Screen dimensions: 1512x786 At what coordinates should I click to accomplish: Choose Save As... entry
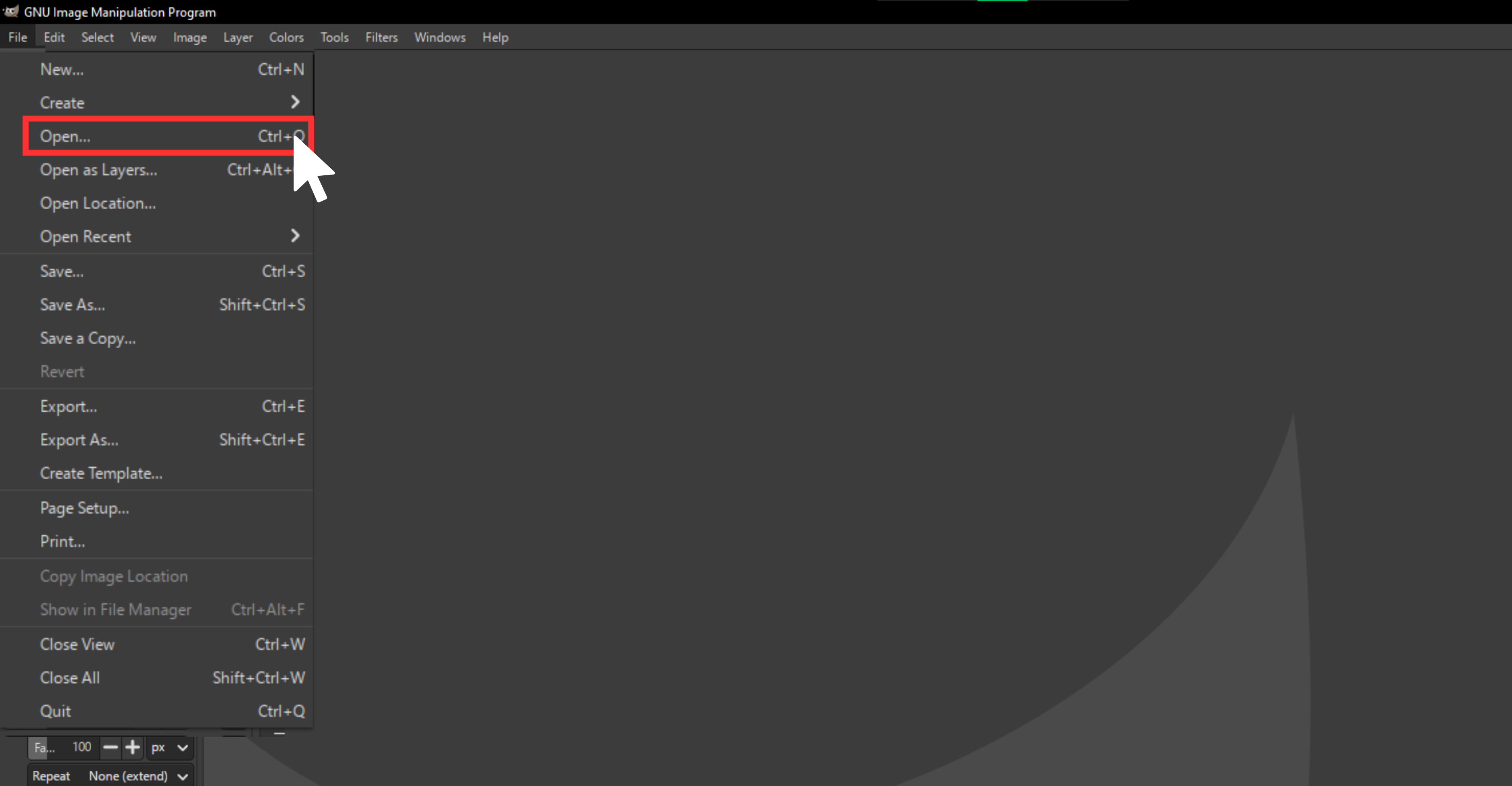[x=157, y=304]
